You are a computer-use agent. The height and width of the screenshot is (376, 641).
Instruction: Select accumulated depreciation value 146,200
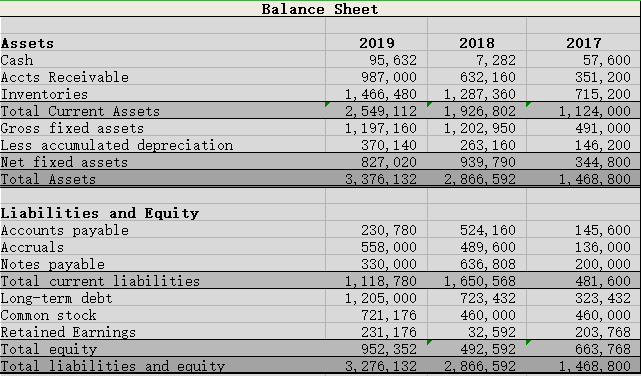[x=603, y=145]
